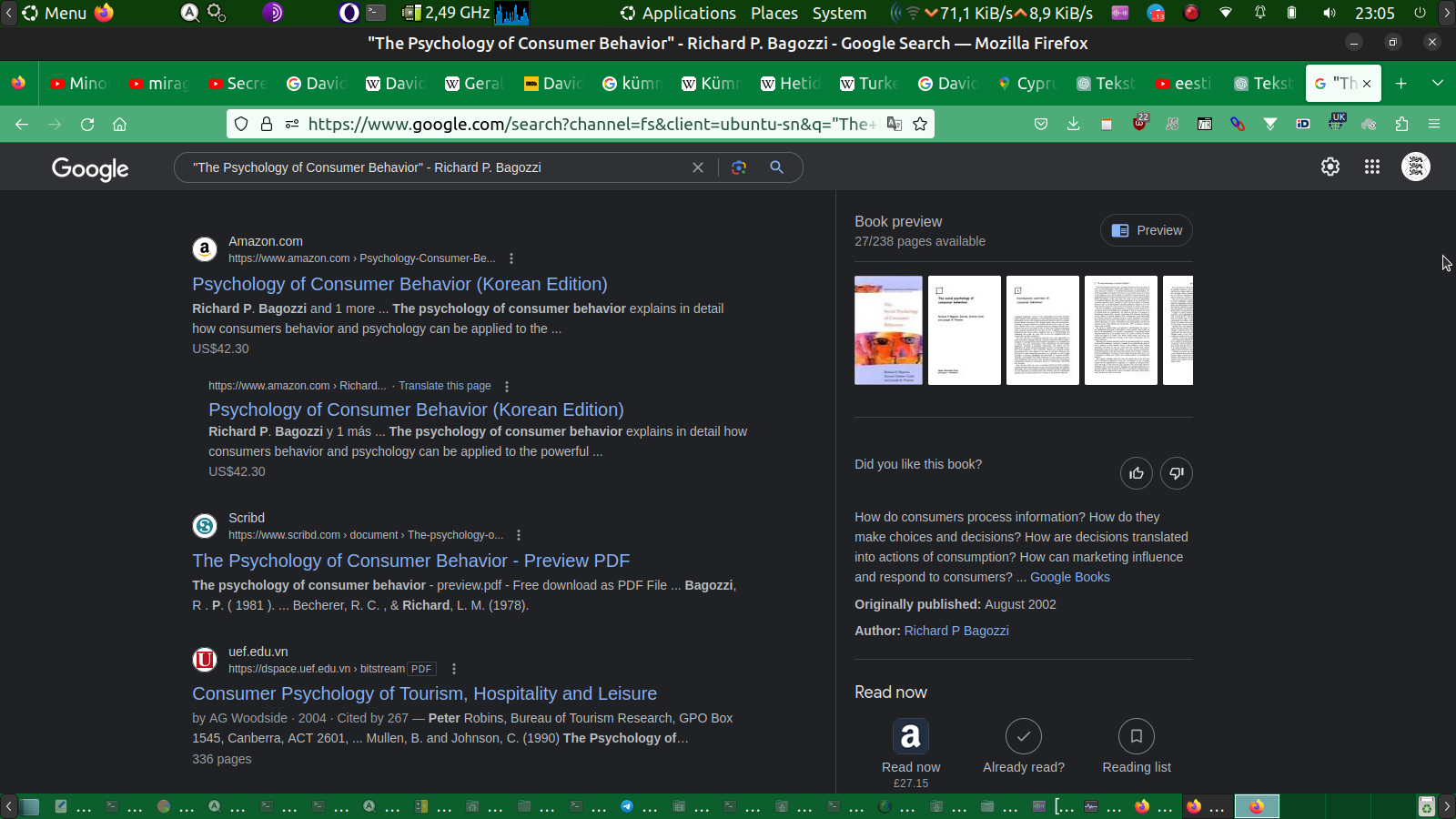Follow the Google Books source link
Image resolution: width=1456 pixels, height=819 pixels.
[x=1070, y=577]
